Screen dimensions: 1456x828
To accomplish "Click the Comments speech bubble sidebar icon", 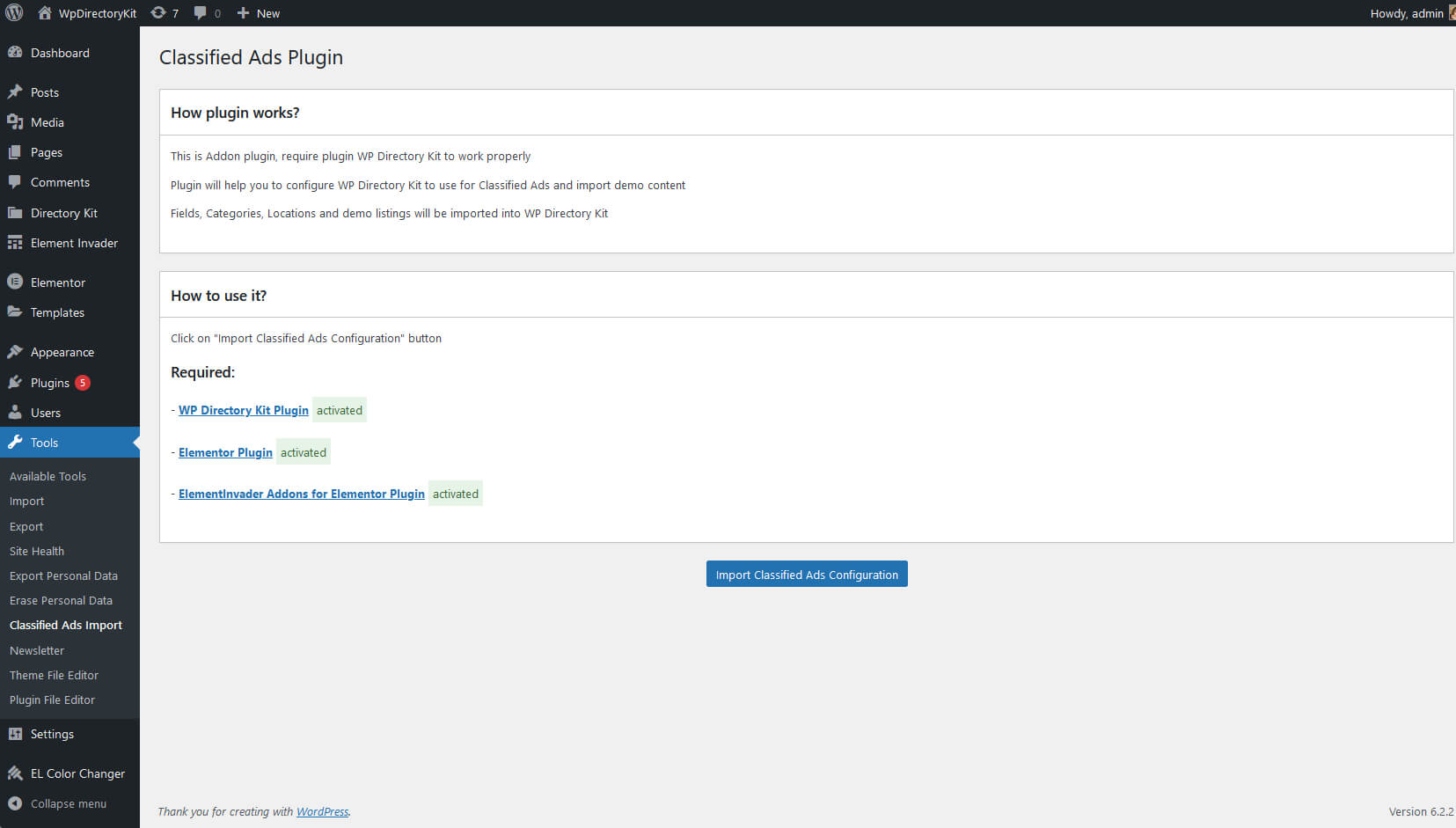I will click(x=15, y=182).
